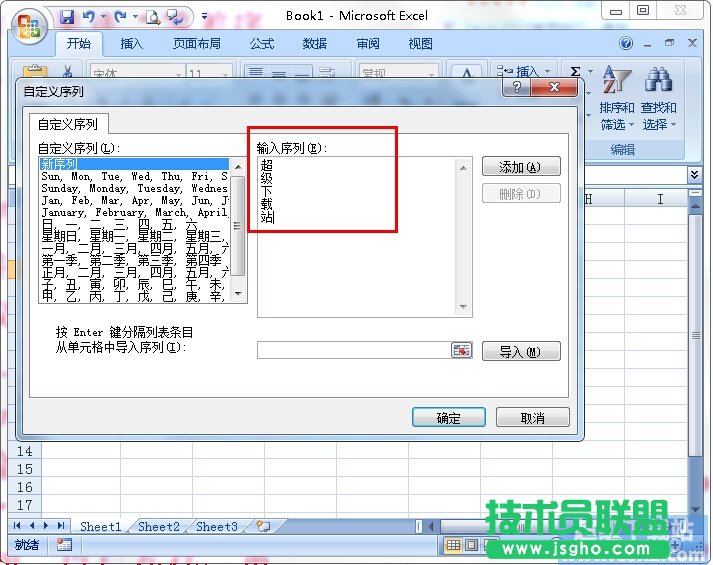Click the range selector icon in import field

point(461,350)
